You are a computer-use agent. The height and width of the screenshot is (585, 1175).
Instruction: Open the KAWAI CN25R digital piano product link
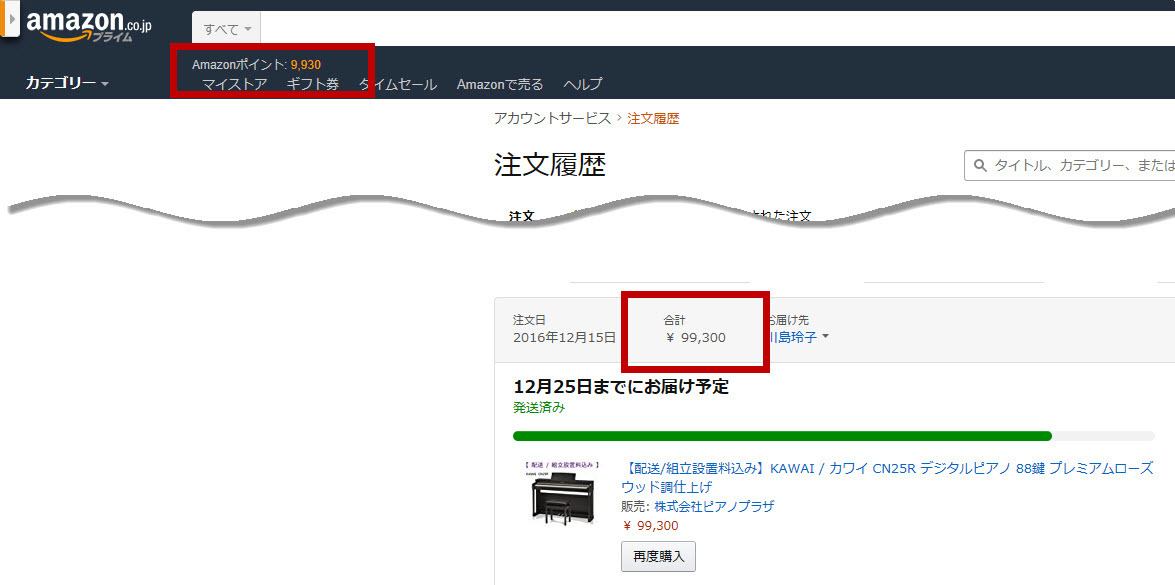(x=887, y=477)
